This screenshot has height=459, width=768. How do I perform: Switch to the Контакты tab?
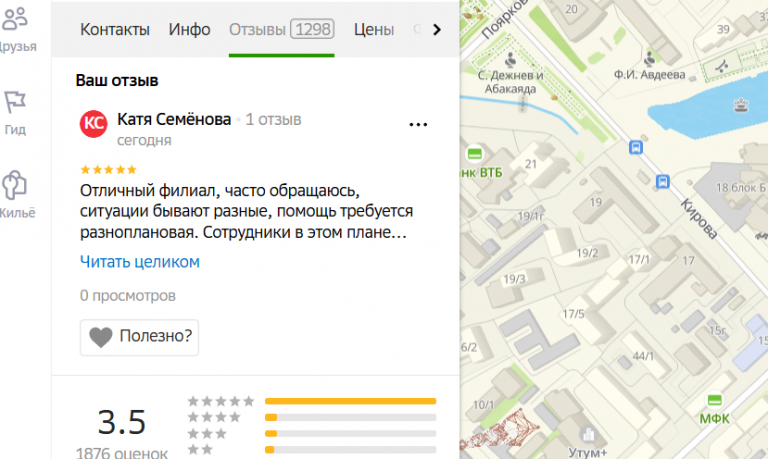point(115,29)
